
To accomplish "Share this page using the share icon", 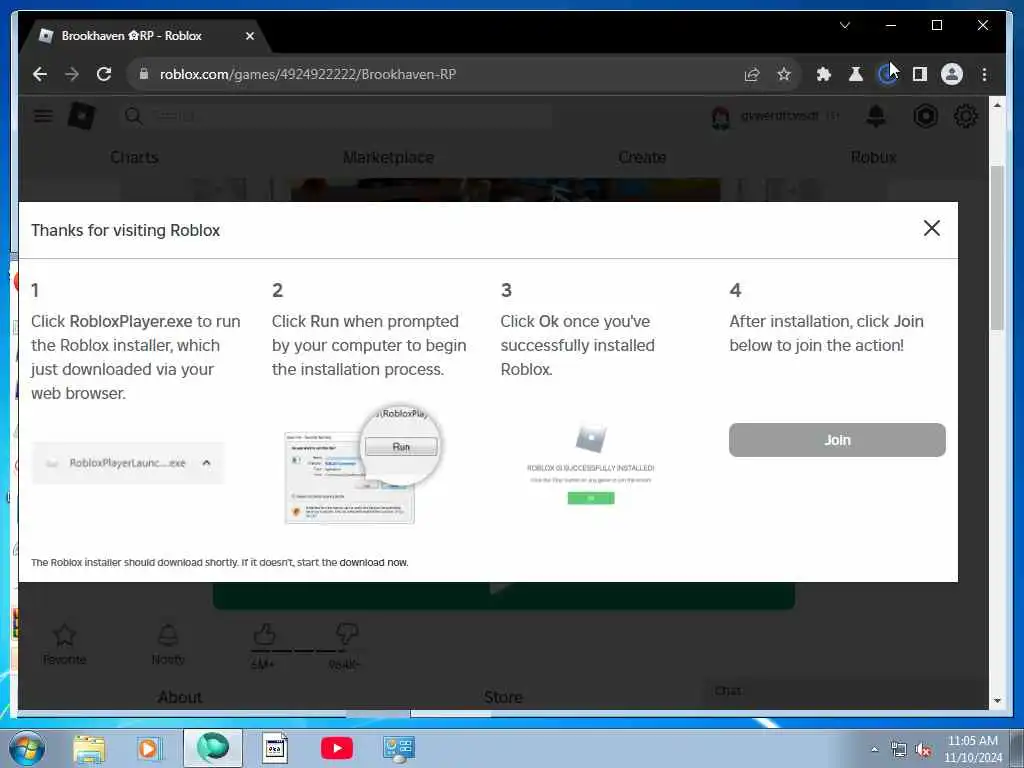I will 752,74.
